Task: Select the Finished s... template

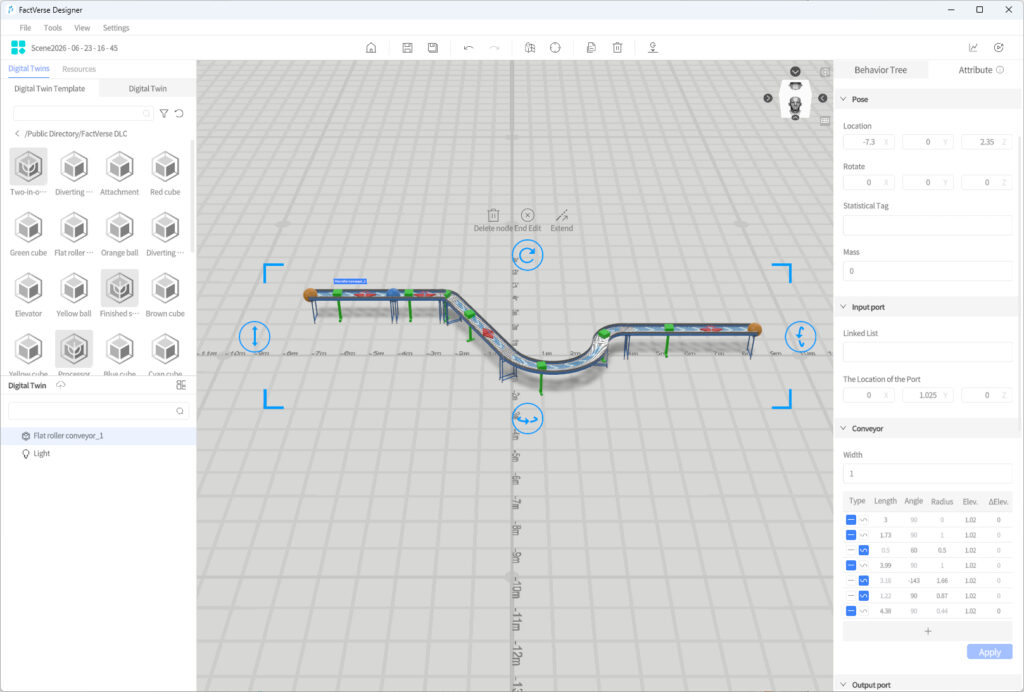Action: point(120,288)
